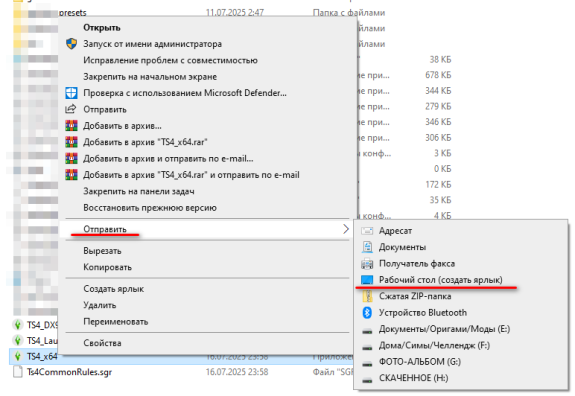Click the blue desktop icon in submenu
This screenshot has width=575, height=396.
click(367, 280)
